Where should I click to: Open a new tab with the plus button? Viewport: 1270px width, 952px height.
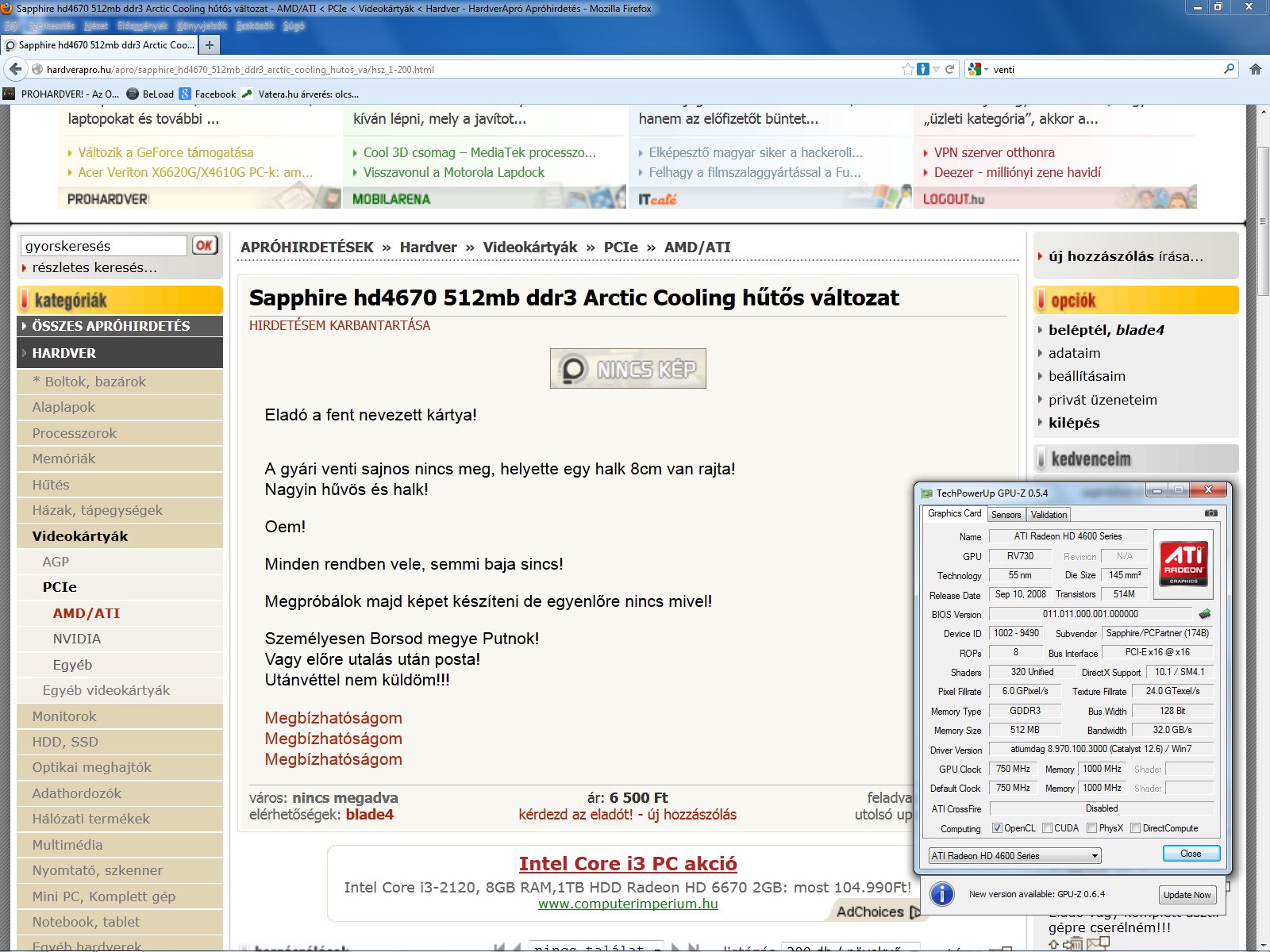point(210,45)
